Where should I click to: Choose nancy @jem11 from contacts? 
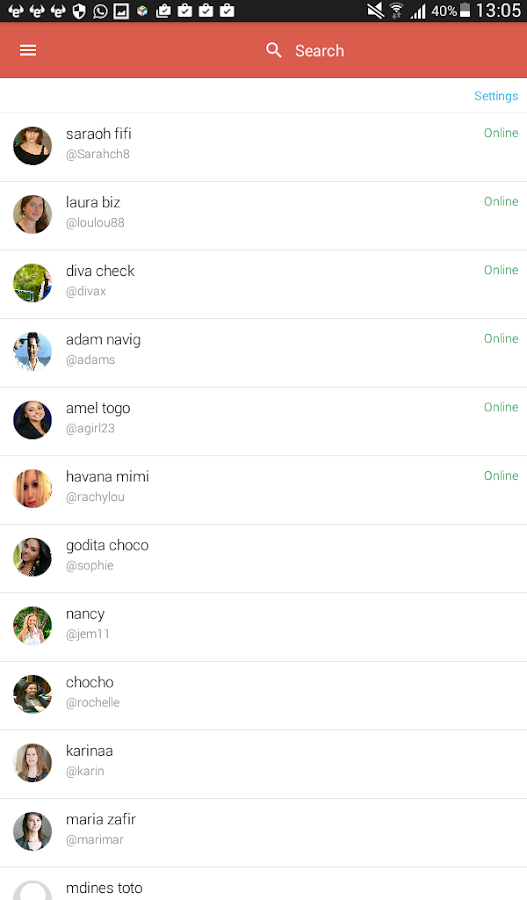point(264,627)
